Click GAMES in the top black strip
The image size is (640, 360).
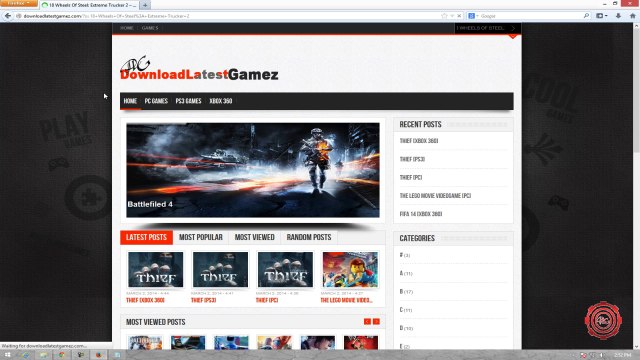pos(150,28)
